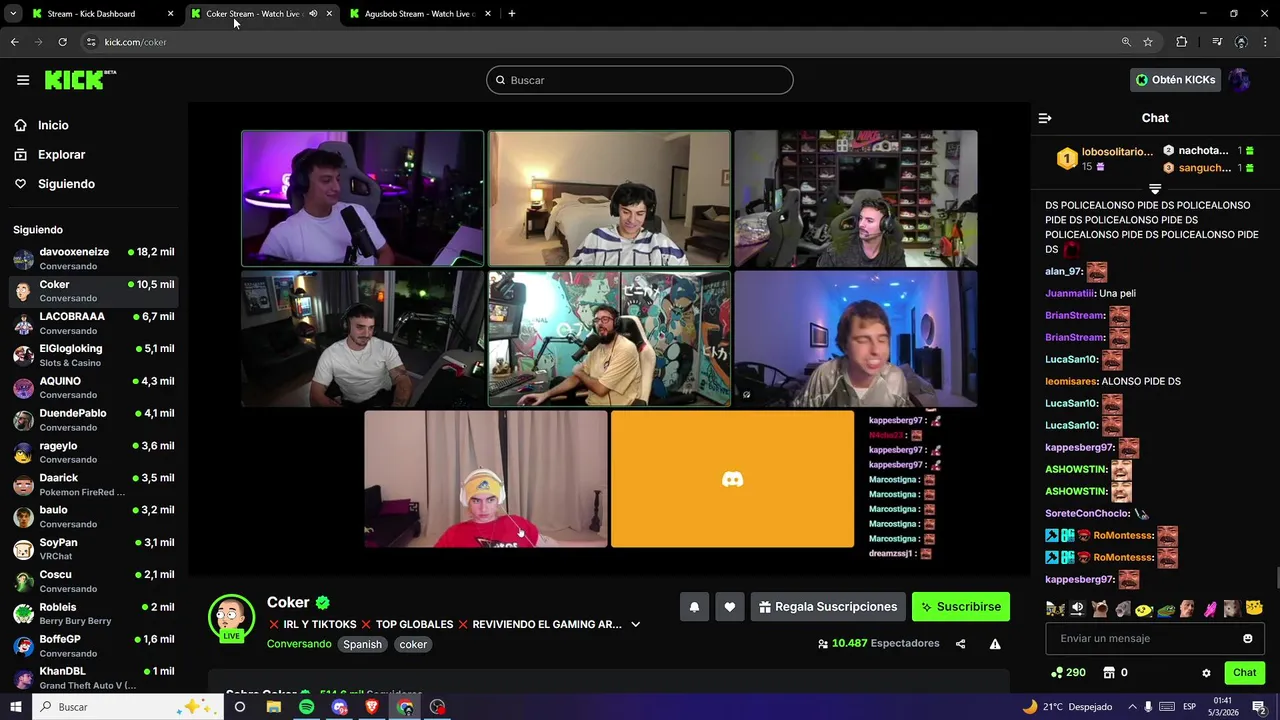The height and width of the screenshot is (720, 1280).
Task: Open the 290 channel points balance
Action: click(1068, 673)
